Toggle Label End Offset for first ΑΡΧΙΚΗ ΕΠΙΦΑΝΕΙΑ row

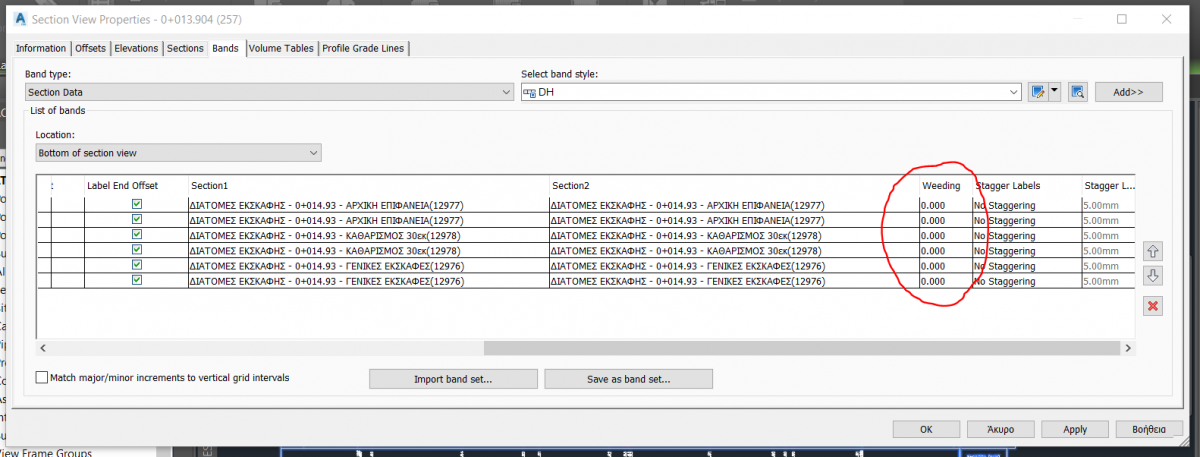point(137,205)
